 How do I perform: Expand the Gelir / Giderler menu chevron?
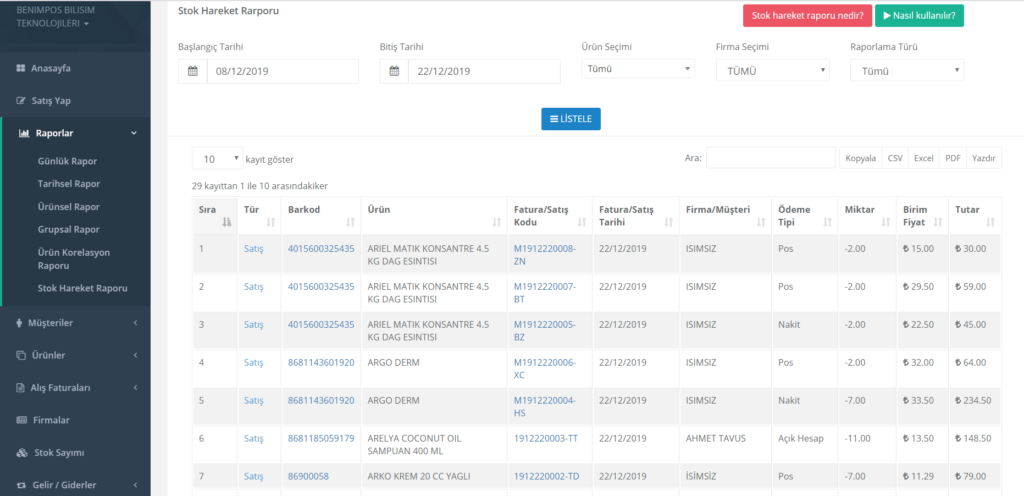coord(135,486)
